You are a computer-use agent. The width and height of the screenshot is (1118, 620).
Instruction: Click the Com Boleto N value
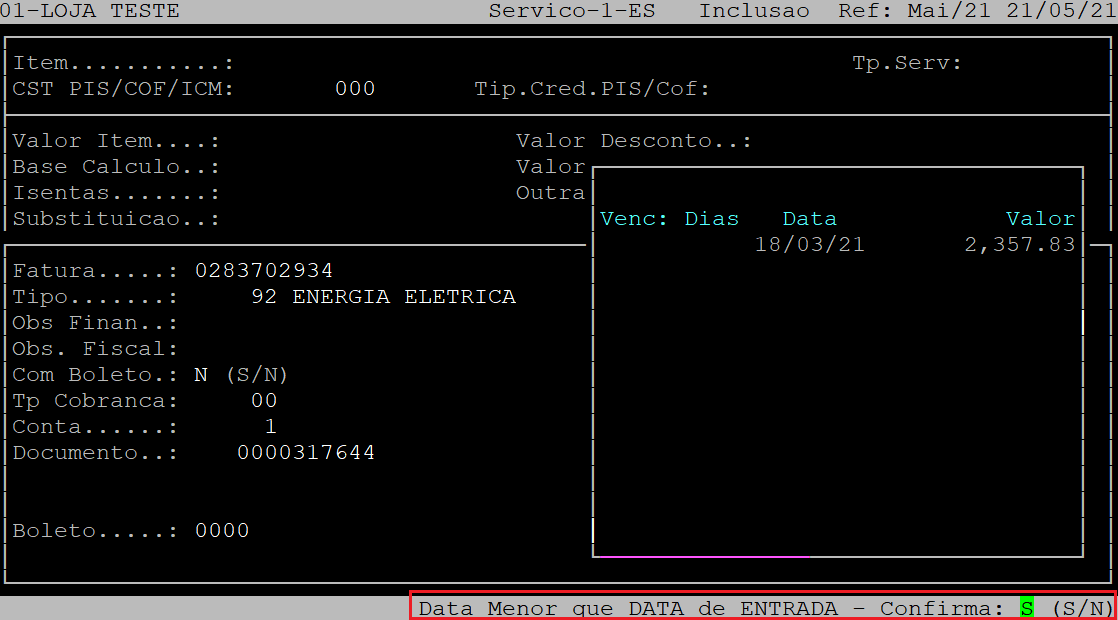201,375
